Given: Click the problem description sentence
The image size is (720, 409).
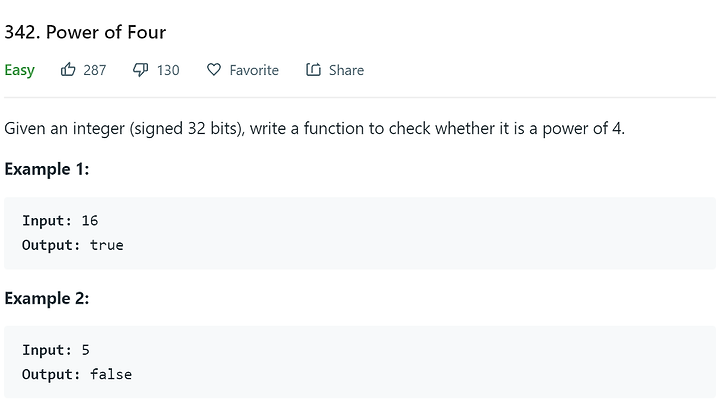Looking at the screenshot, I should 315,129.
